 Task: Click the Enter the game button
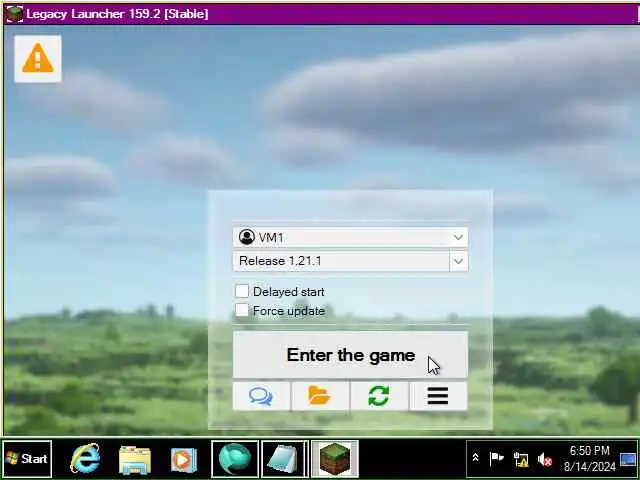(x=350, y=355)
